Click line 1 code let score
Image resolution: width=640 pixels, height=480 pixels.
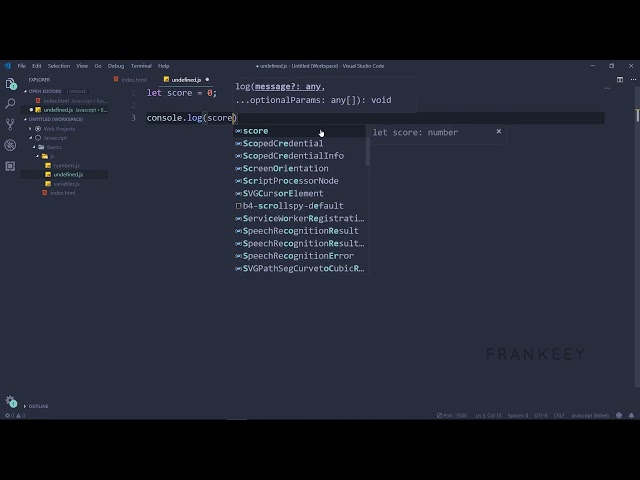pos(182,93)
